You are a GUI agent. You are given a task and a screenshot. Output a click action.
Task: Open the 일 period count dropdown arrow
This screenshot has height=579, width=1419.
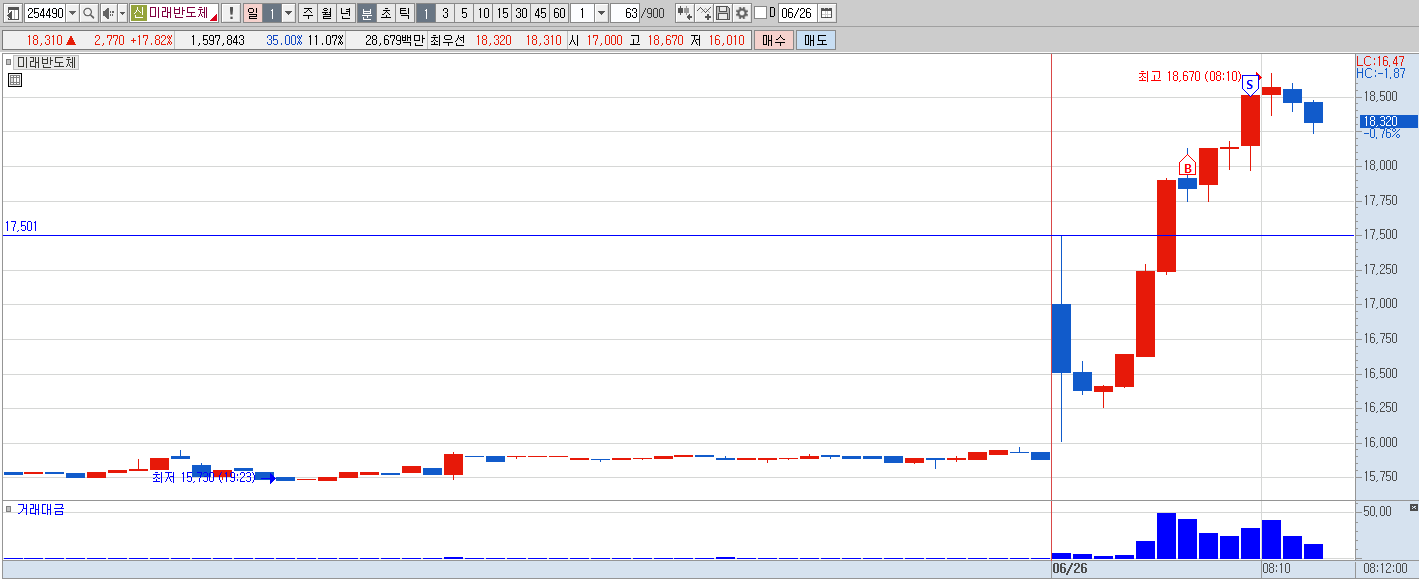(x=288, y=13)
